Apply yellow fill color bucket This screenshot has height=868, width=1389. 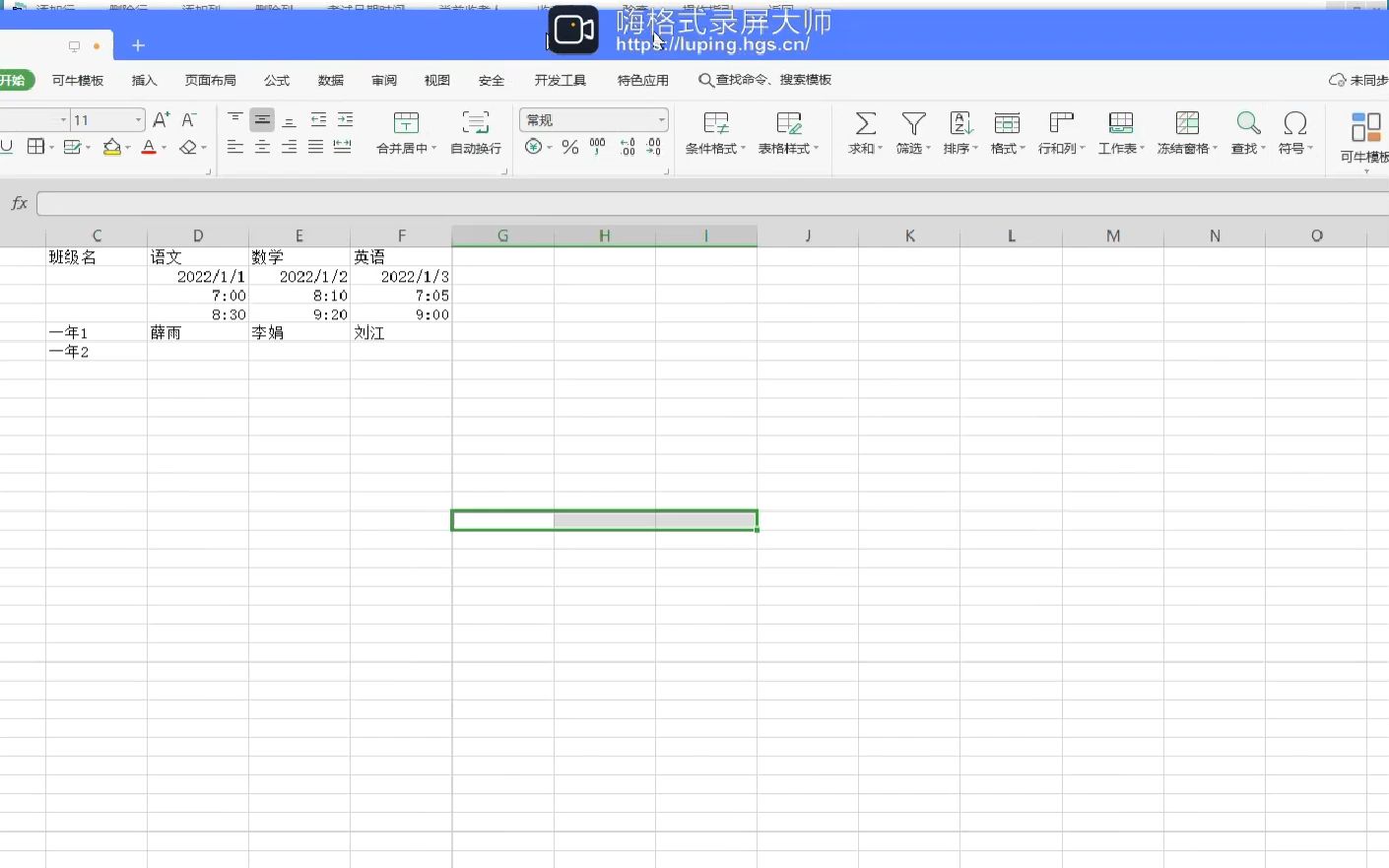(112, 147)
